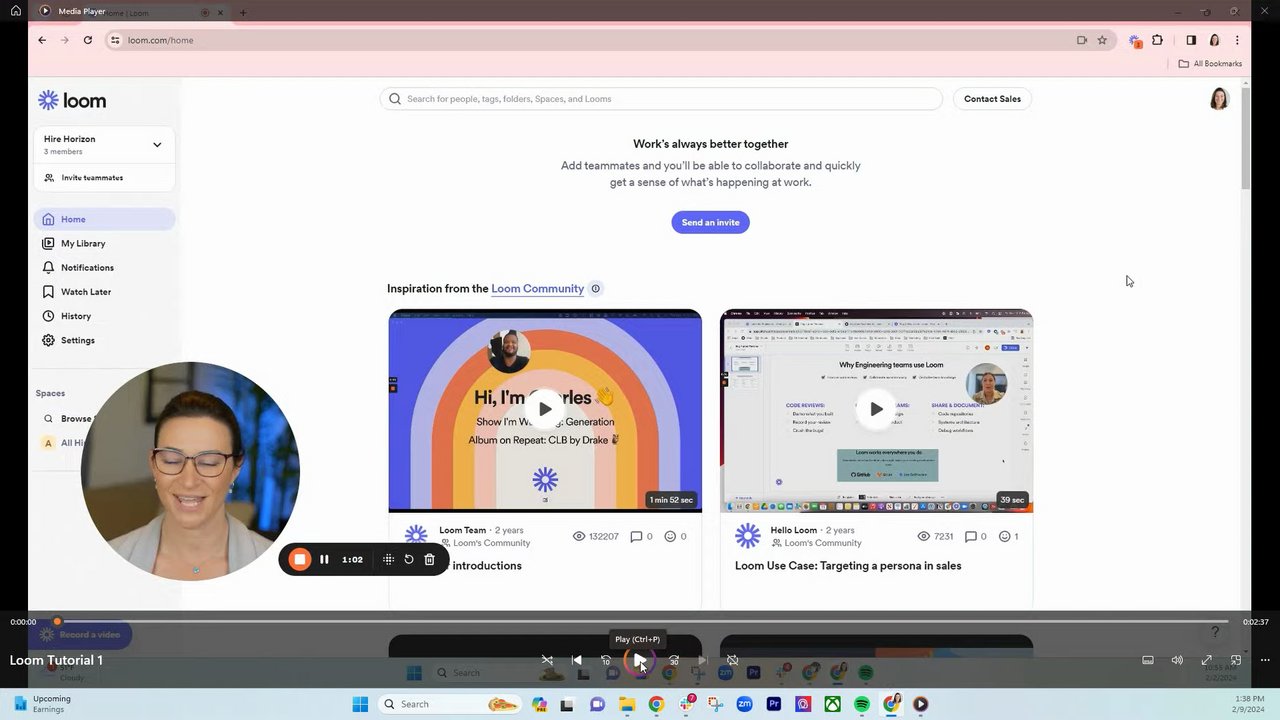Open Media Player subtitles and audio options

click(x=1148, y=660)
